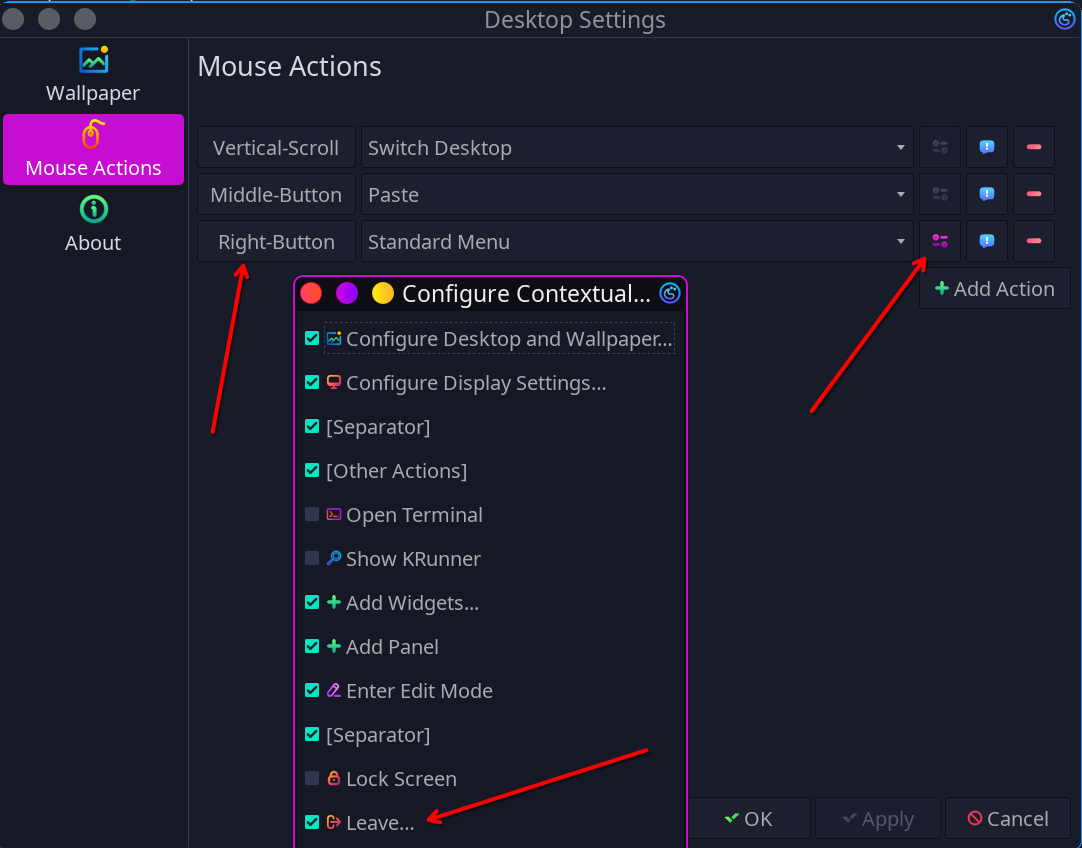
Task: Show info about the Vertical-Scroll action
Action: (987, 147)
